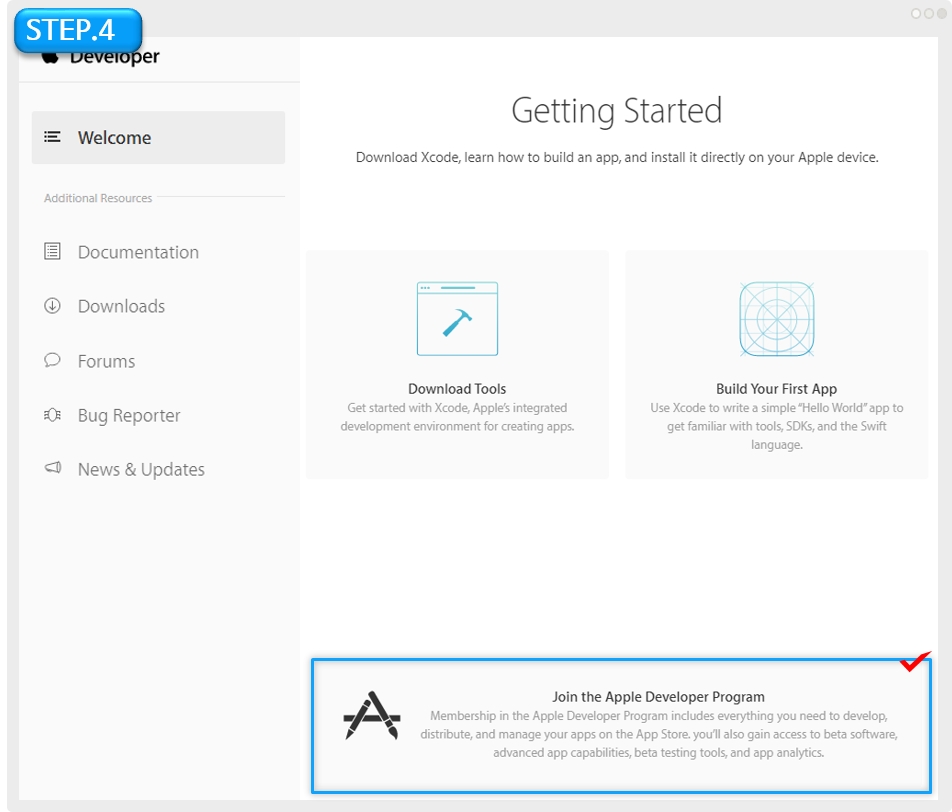Open the Forums sidebar entry
Viewport: 952px width, 812px height.
point(106,361)
